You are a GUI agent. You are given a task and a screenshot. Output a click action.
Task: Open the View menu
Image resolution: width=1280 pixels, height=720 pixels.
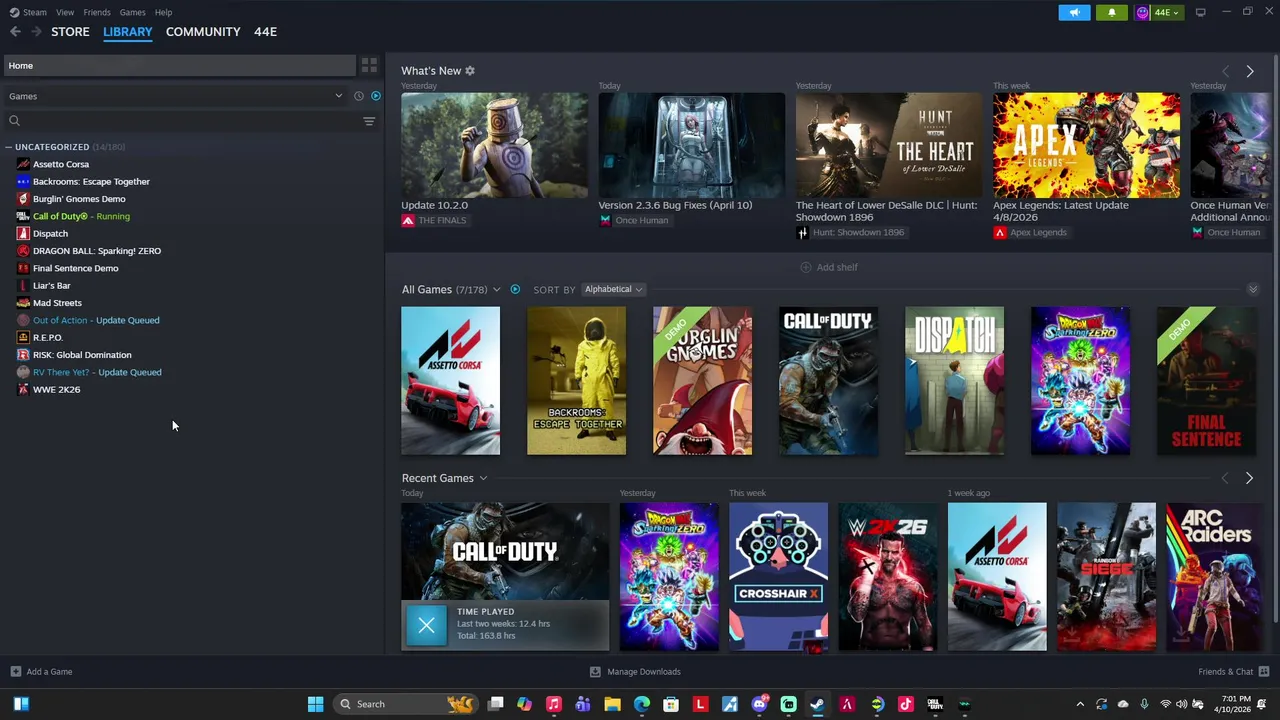[65, 12]
